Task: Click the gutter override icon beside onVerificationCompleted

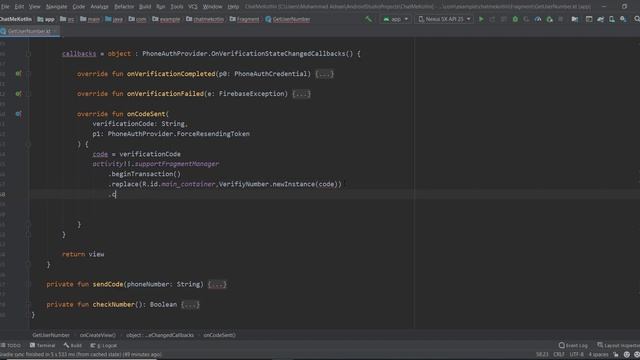Action: [x=18, y=74]
